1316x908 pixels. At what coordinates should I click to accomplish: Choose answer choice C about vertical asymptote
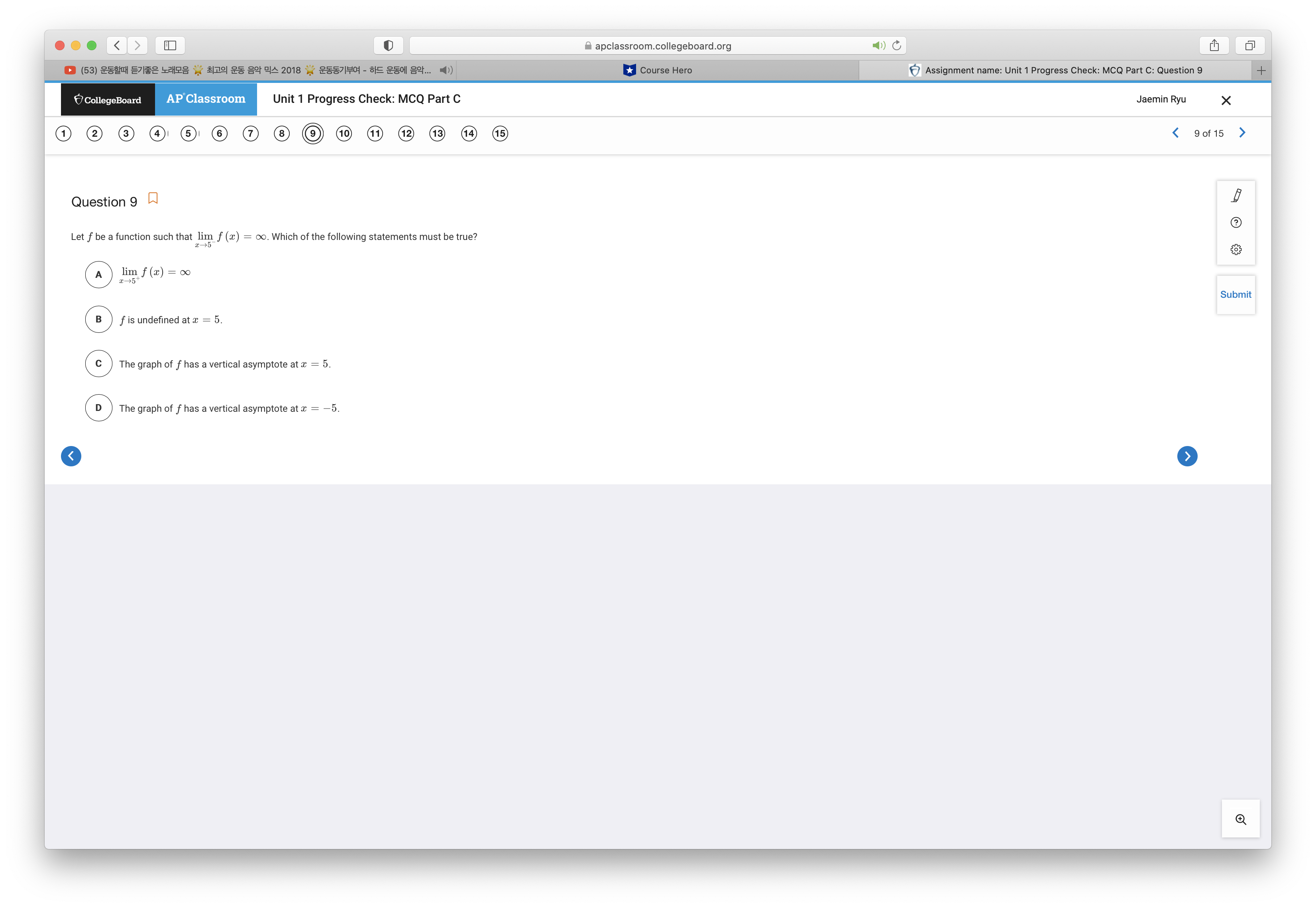click(98, 364)
